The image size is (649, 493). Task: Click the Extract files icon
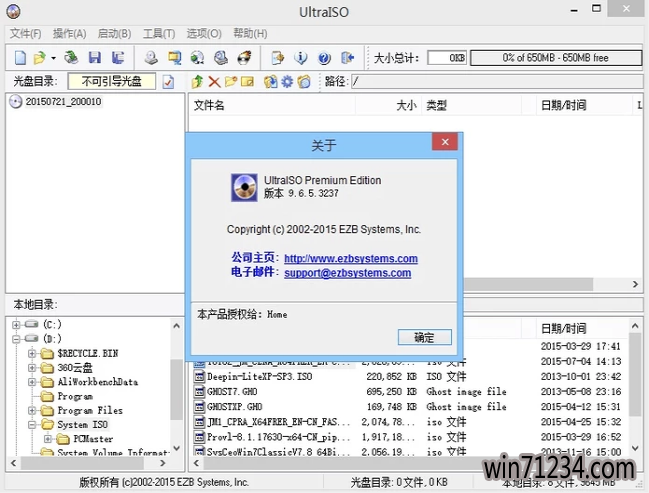[270, 82]
